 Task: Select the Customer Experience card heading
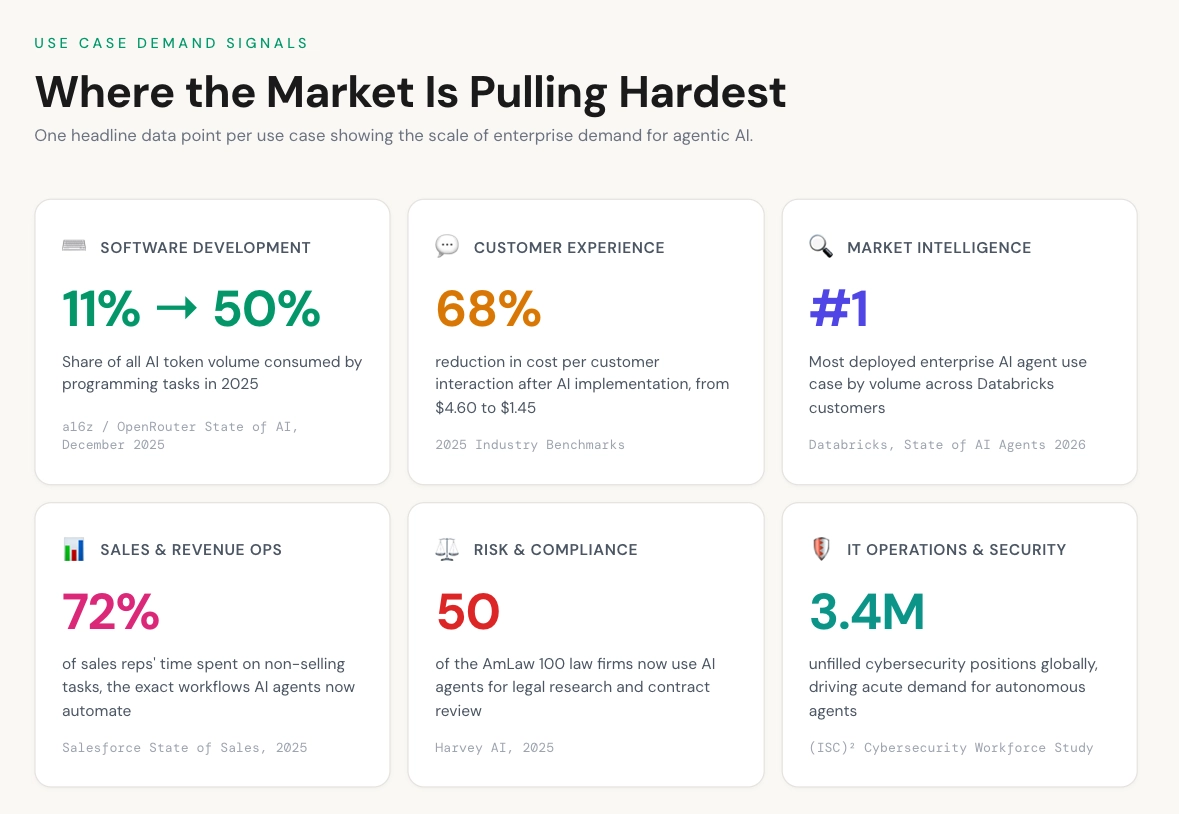click(x=569, y=248)
